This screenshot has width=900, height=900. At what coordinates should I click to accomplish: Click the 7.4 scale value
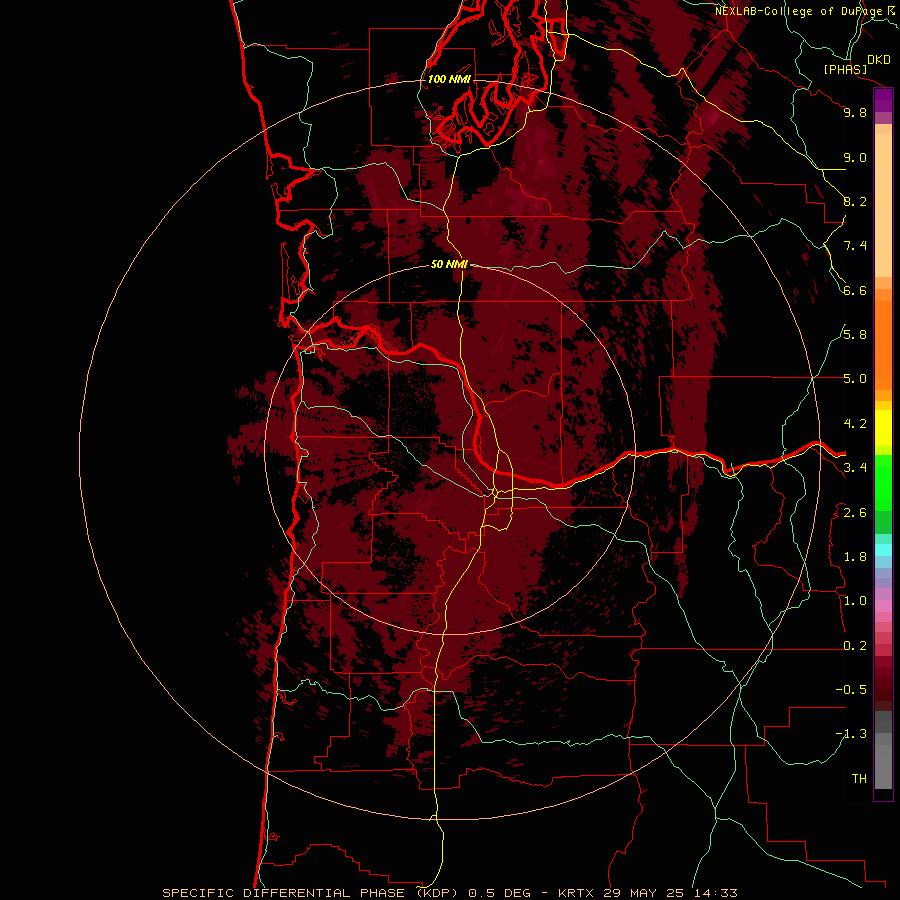pos(855,246)
